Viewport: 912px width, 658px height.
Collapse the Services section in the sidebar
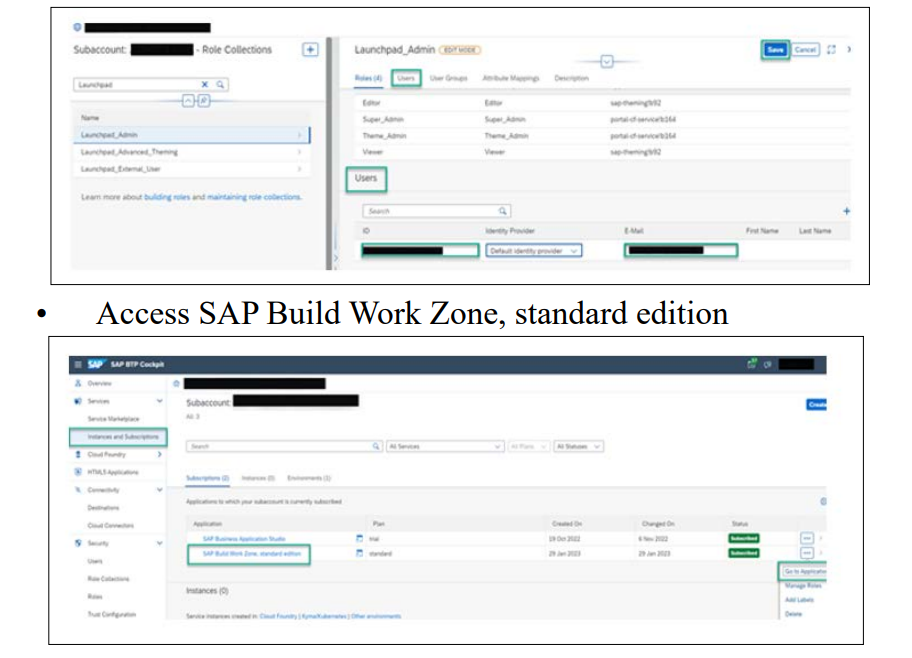[x=159, y=401]
